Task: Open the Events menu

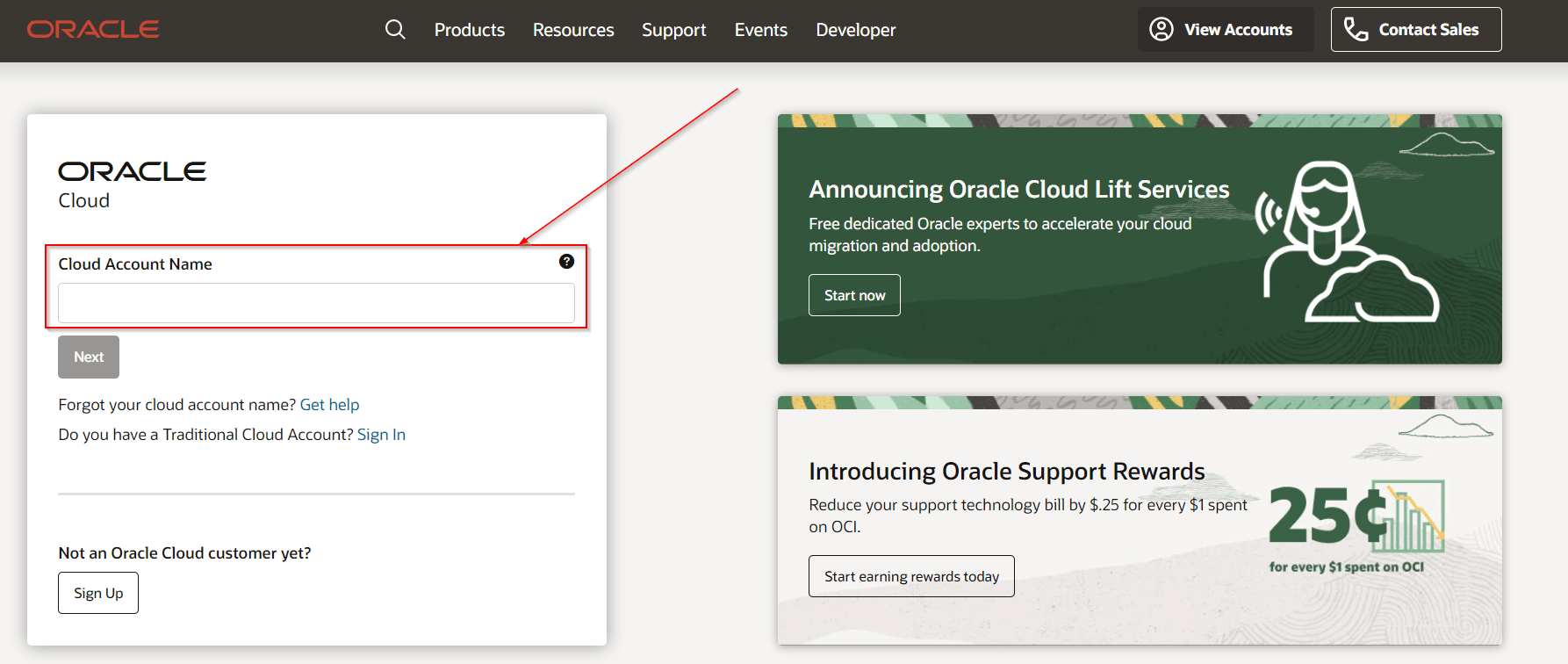Action: pos(760,30)
